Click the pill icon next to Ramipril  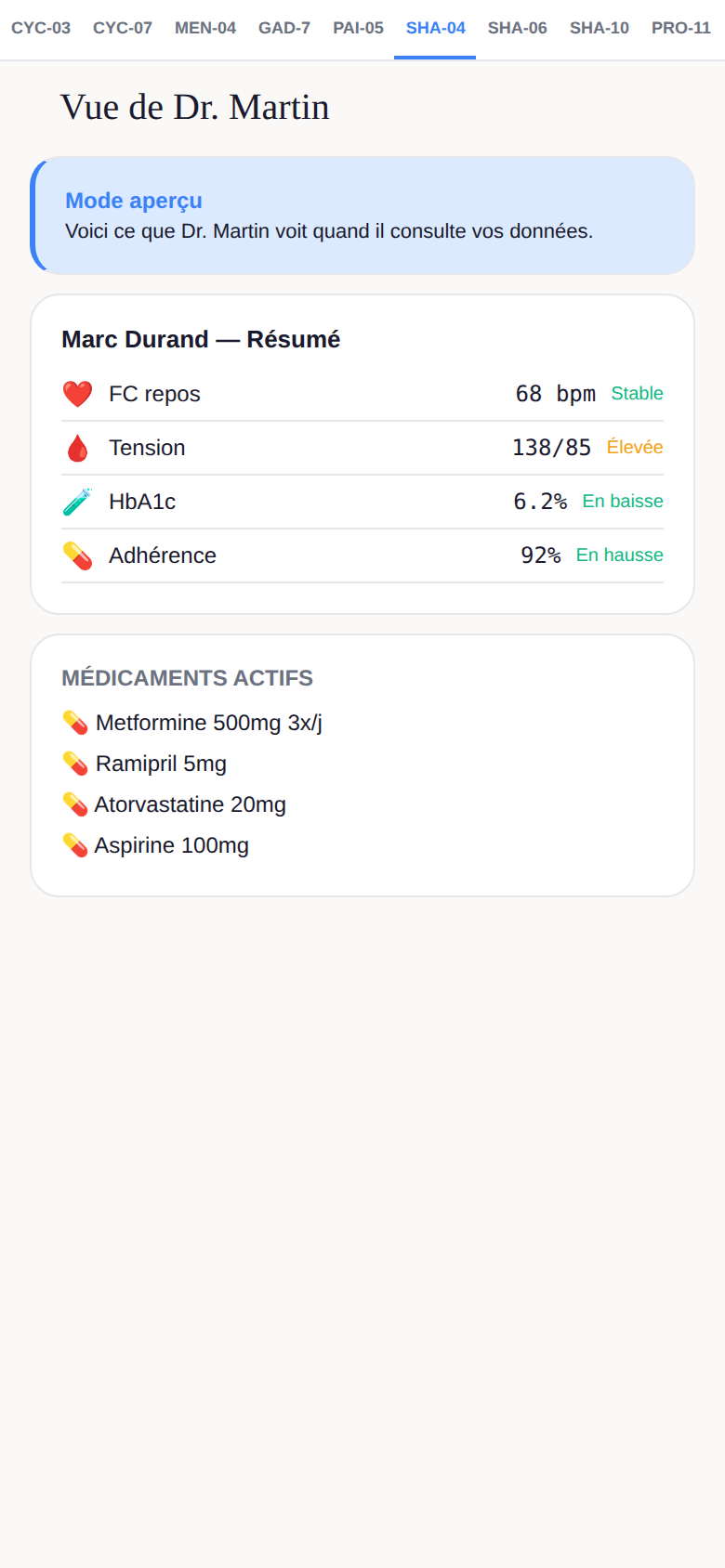[75, 764]
